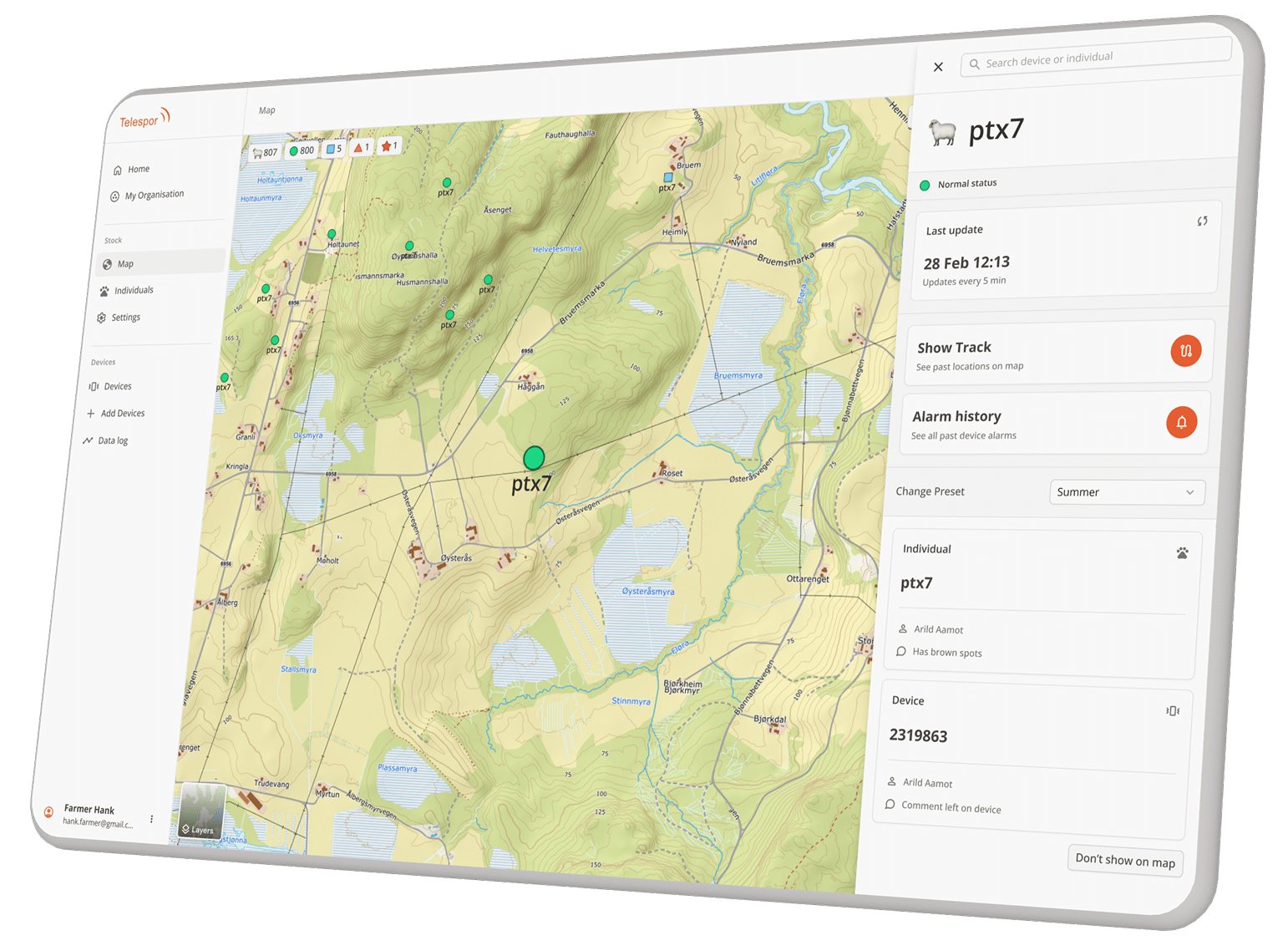Open the three-dot menu beside Farmer Hank
1288x951 pixels.
151,819
